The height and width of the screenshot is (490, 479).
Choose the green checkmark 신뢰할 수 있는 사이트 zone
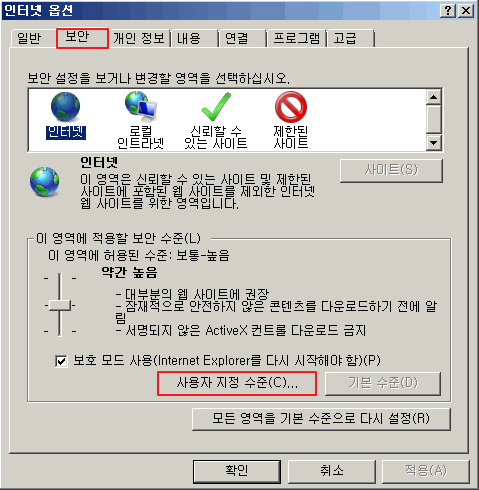pos(216,107)
